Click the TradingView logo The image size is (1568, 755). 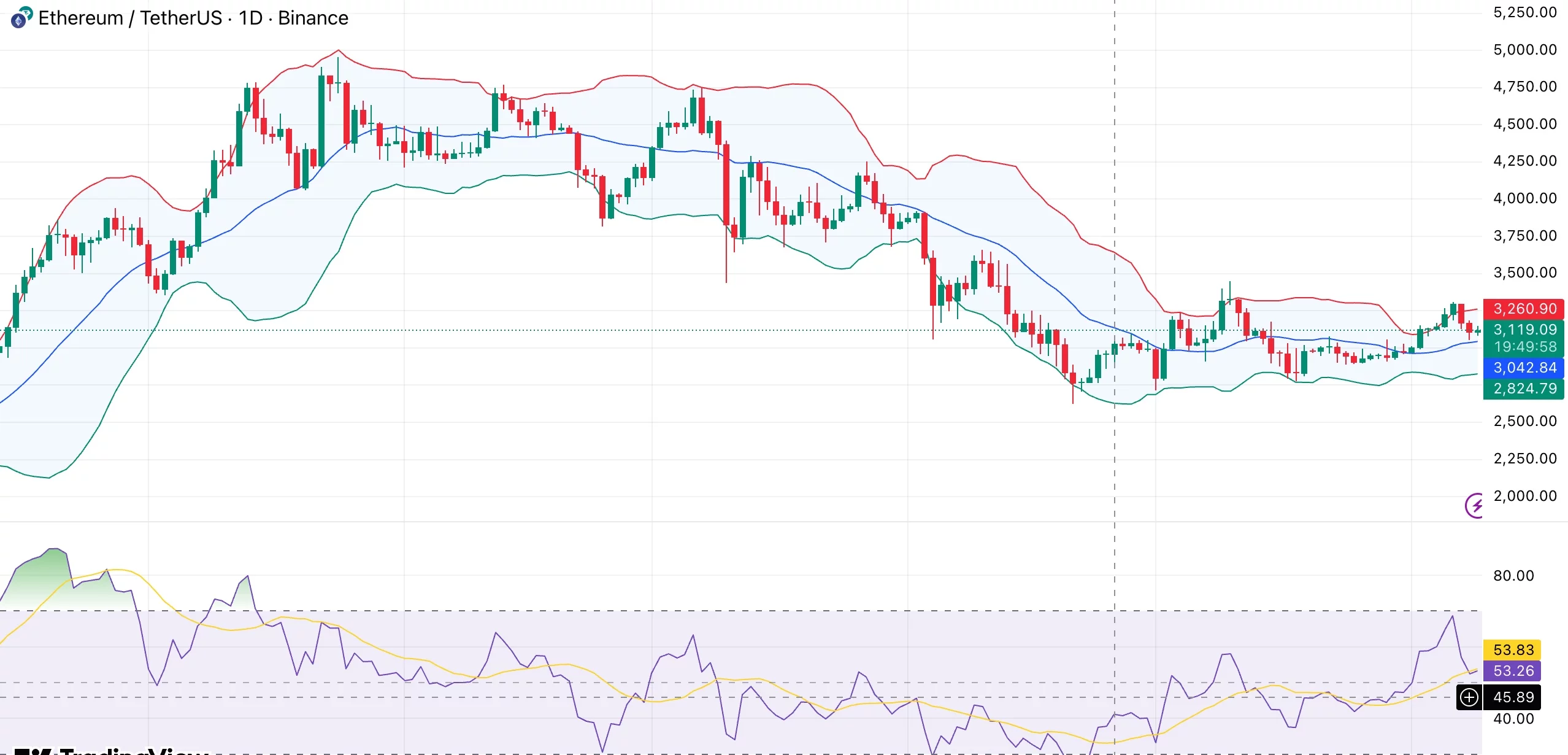pyautogui.click(x=110, y=750)
